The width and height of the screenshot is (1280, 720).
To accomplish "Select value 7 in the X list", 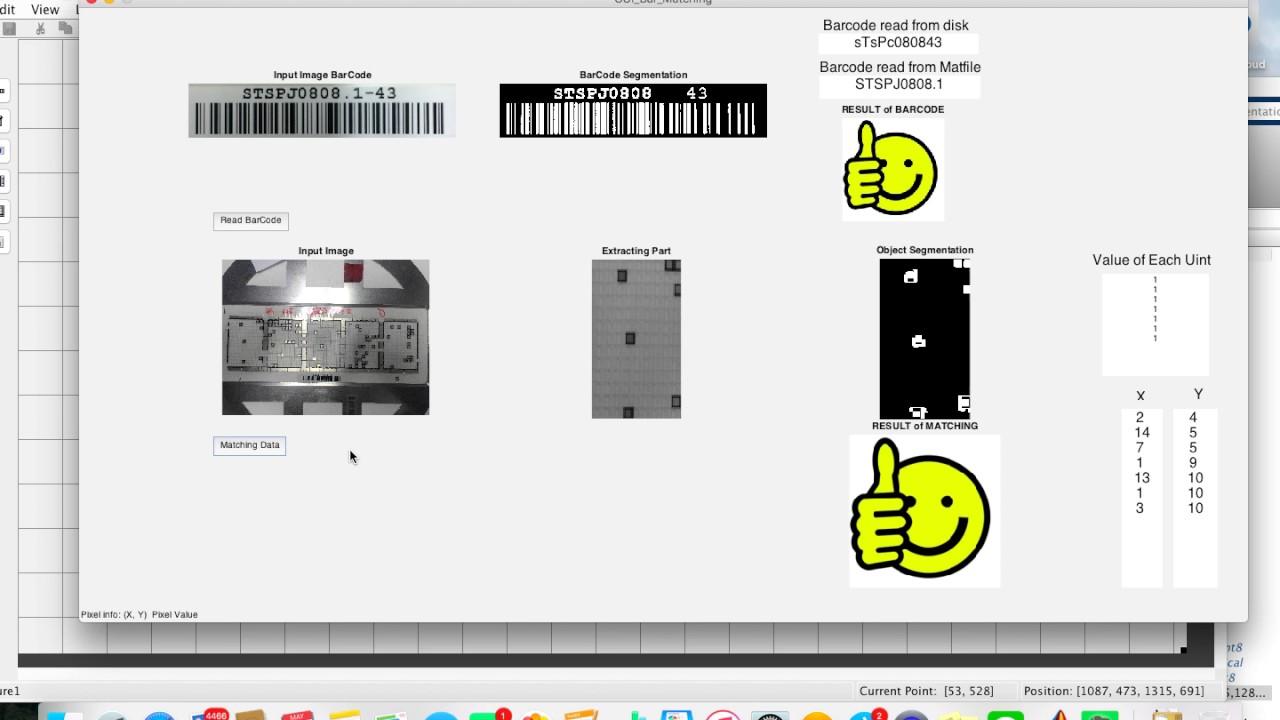I will tap(1140, 448).
